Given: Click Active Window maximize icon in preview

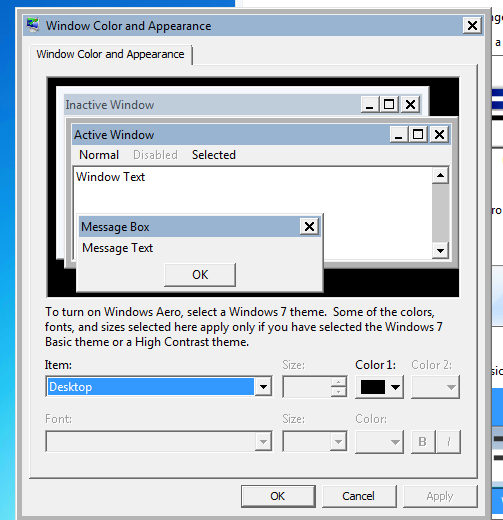Looking at the screenshot, I should click(x=418, y=135).
